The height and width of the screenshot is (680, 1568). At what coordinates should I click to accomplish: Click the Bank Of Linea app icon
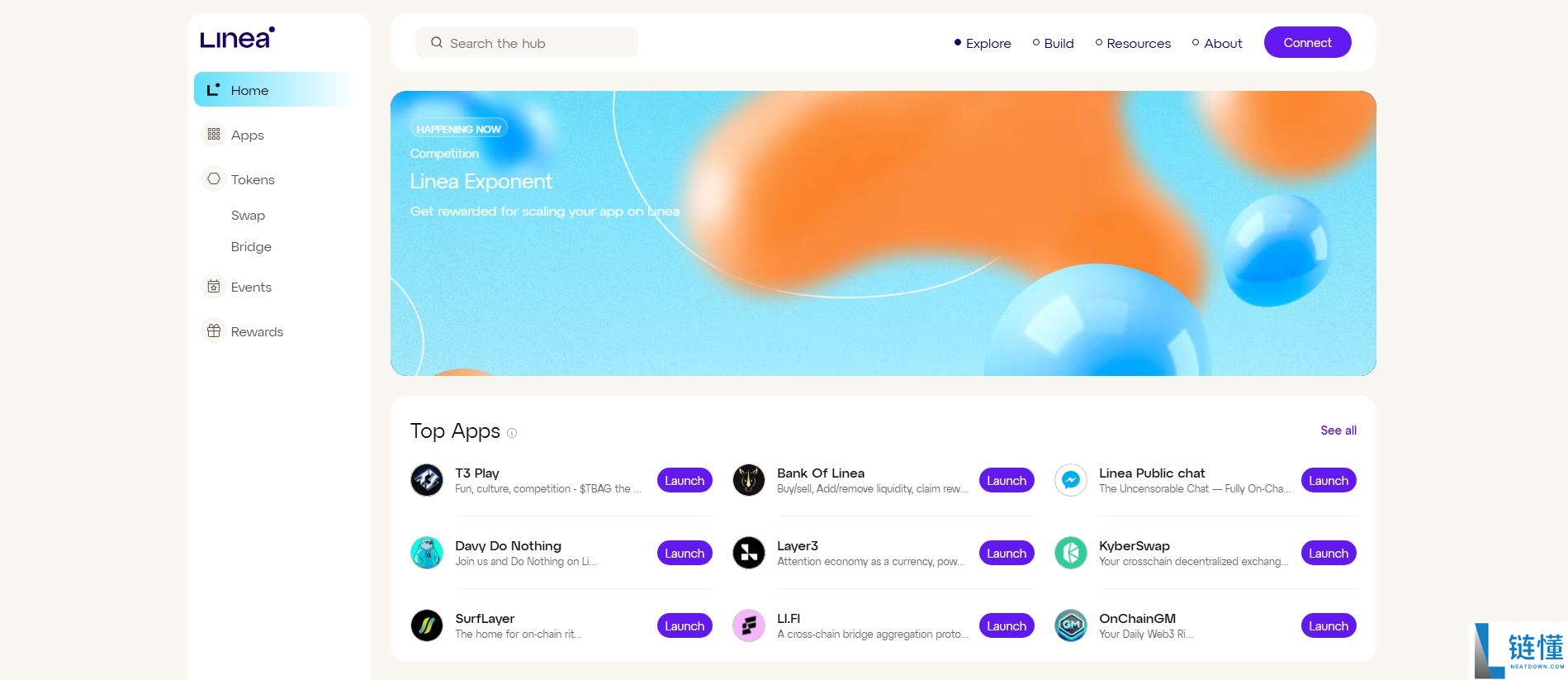click(x=749, y=480)
